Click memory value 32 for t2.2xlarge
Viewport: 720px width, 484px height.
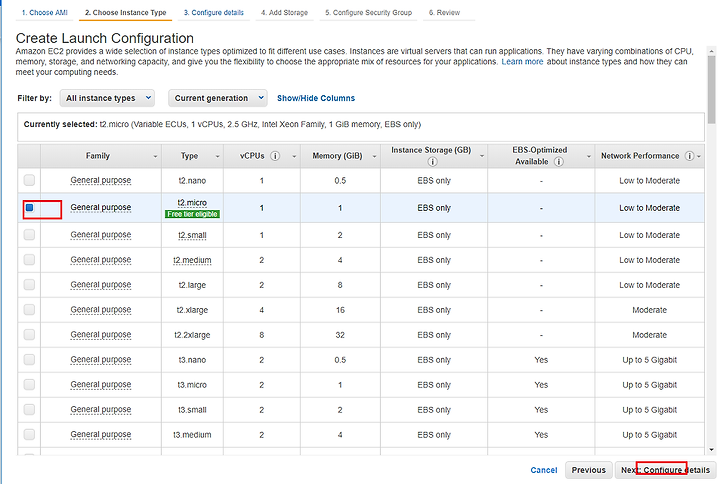(340, 335)
